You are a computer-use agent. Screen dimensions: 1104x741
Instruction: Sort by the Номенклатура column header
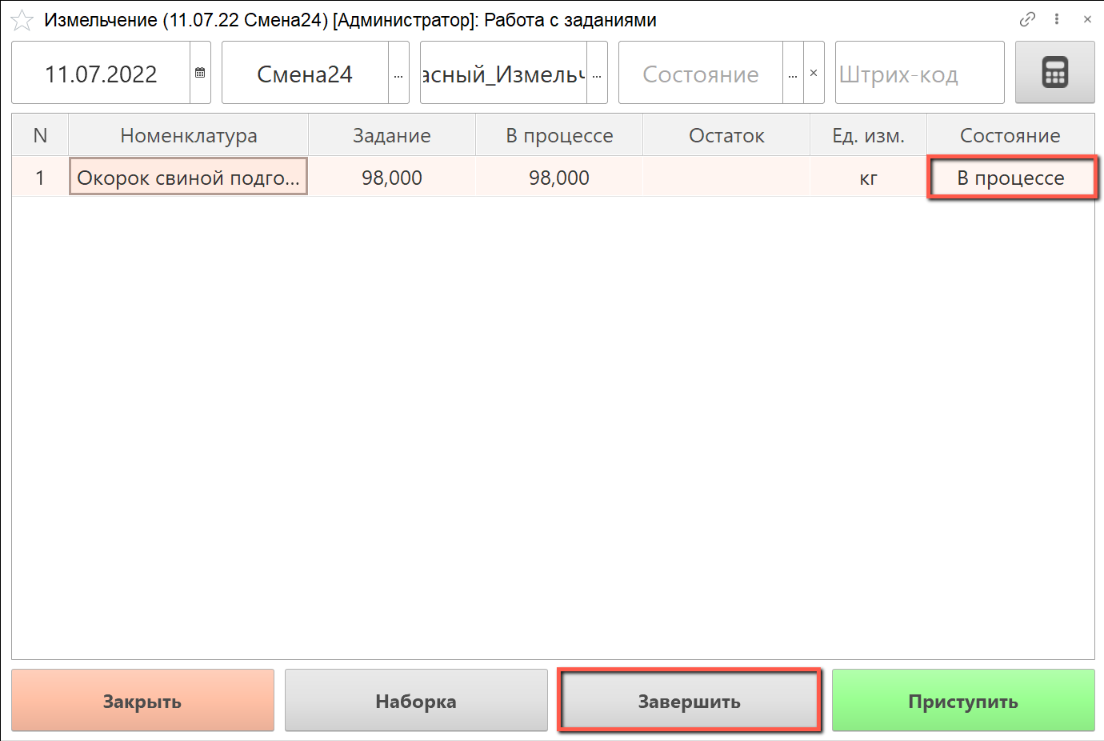point(188,136)
